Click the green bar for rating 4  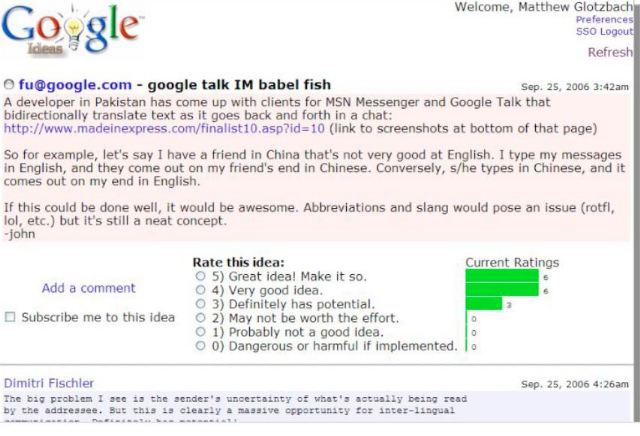coord(502,290)
